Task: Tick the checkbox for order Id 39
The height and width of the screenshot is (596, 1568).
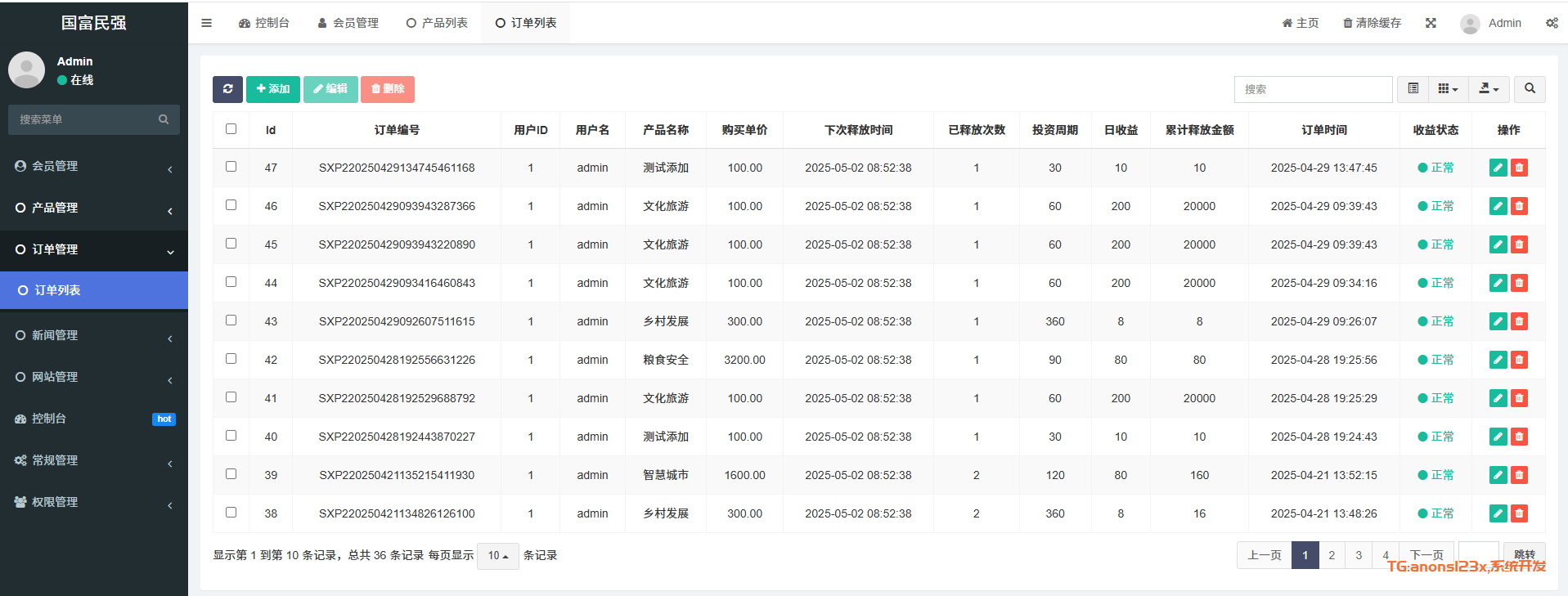Action: [x=231, y=474]
